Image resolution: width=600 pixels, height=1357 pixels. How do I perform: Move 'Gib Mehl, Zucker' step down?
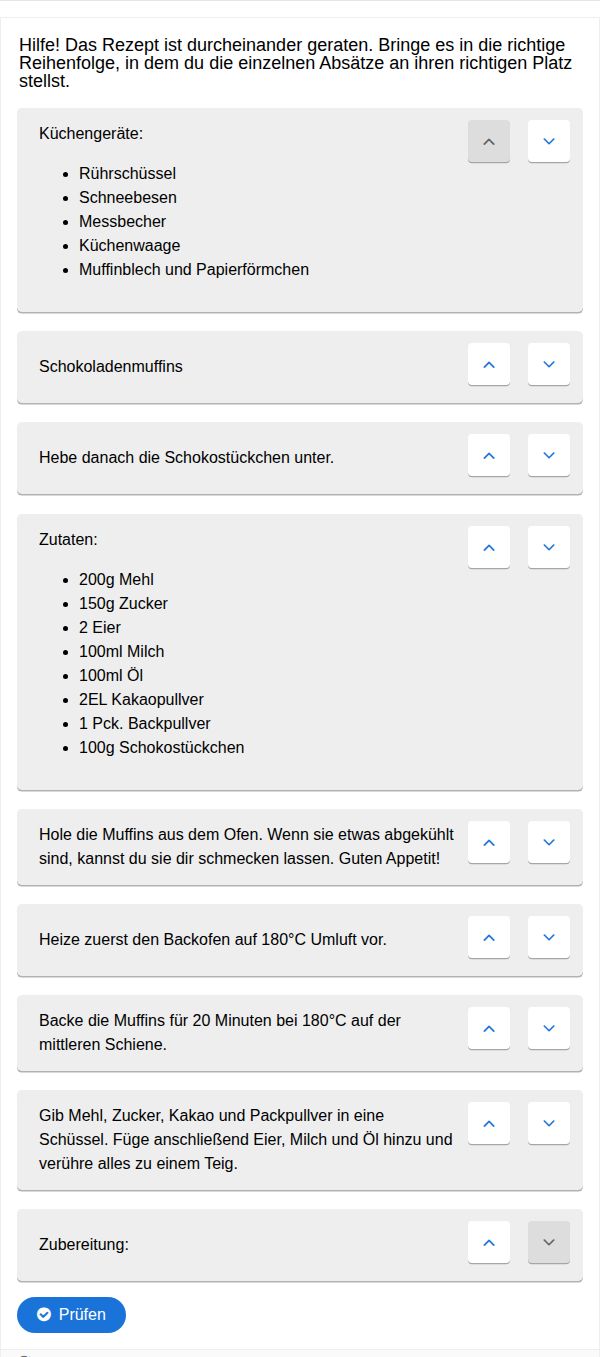(549, 1123)
